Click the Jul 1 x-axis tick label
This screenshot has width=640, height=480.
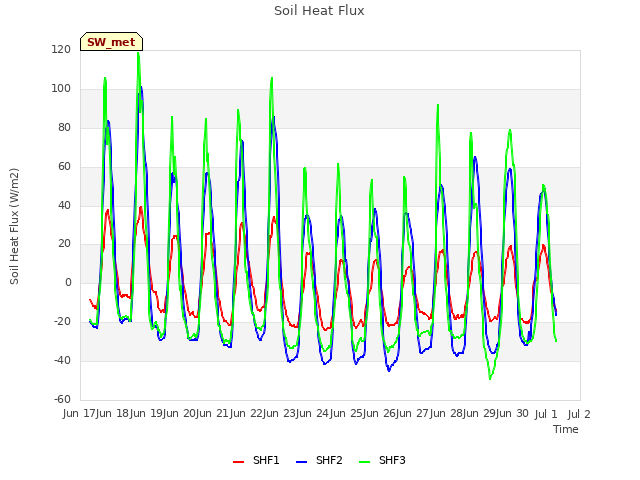coord(546,414)
